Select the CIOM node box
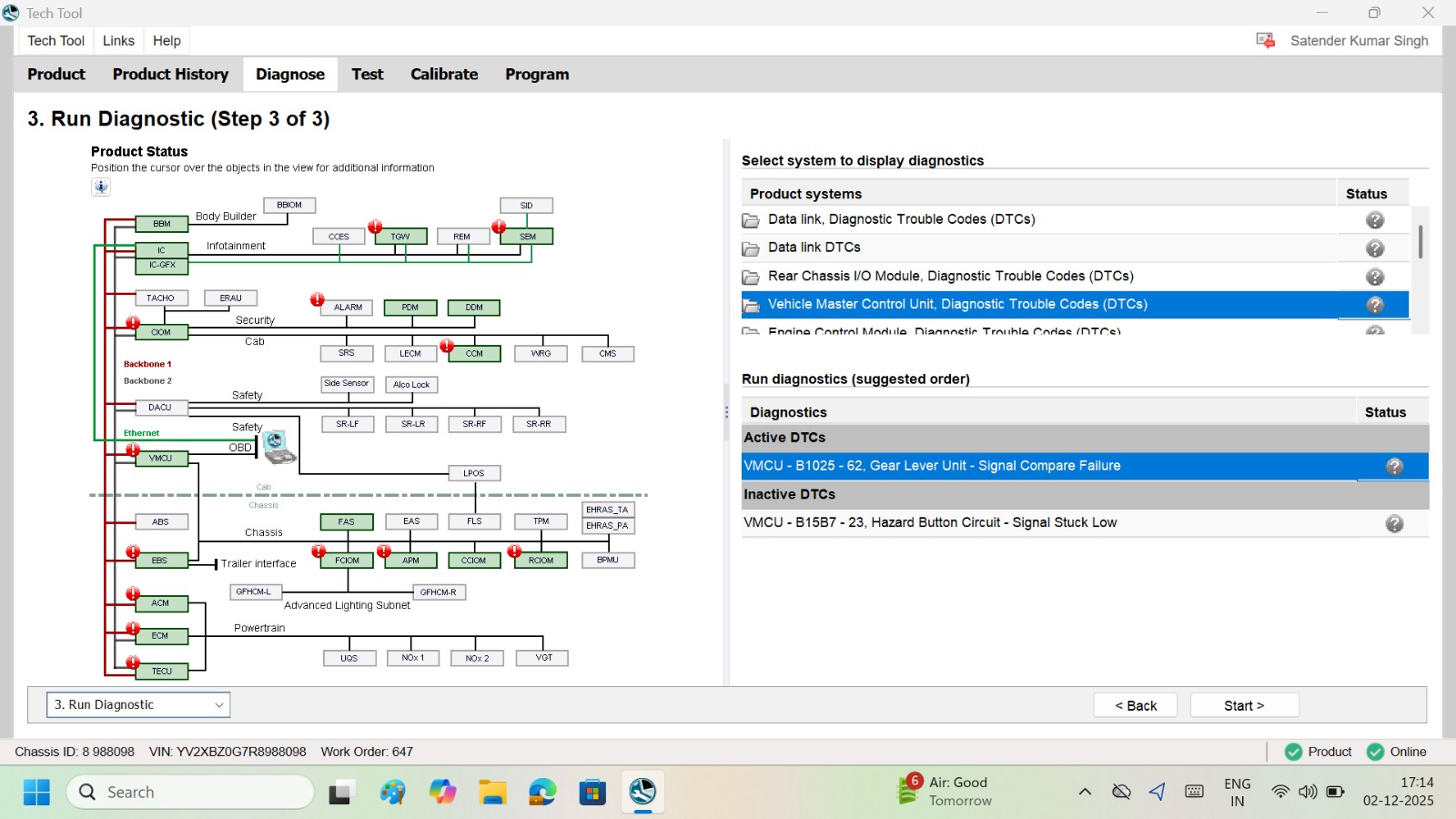 coord(161,332)
